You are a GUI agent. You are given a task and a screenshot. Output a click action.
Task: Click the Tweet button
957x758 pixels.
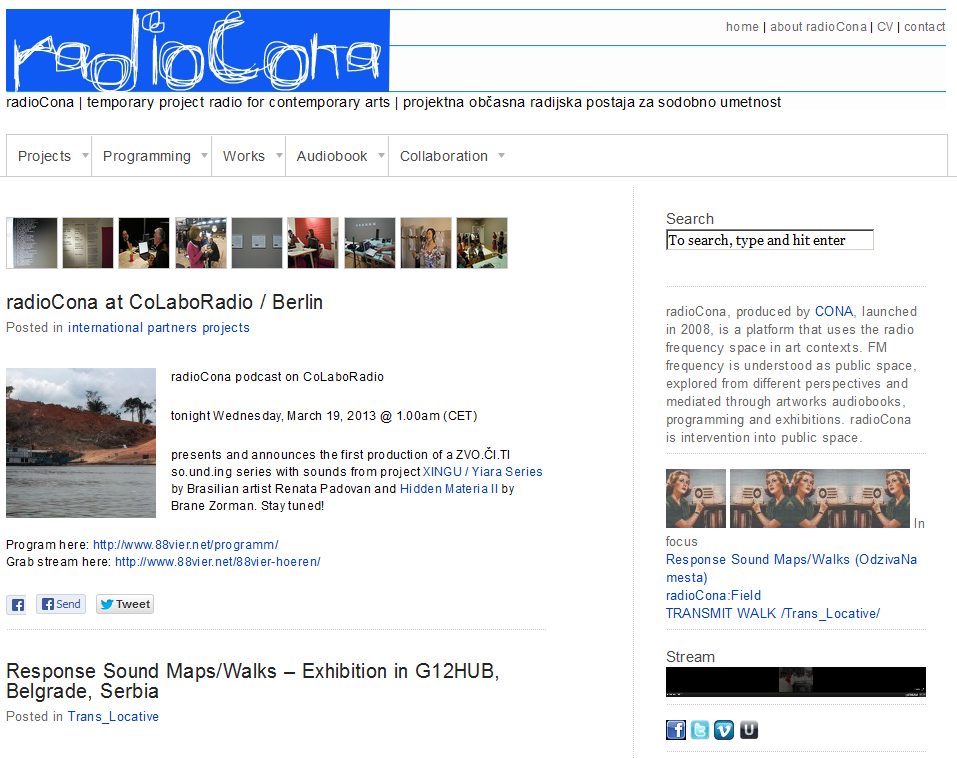(x=125, y=604)
